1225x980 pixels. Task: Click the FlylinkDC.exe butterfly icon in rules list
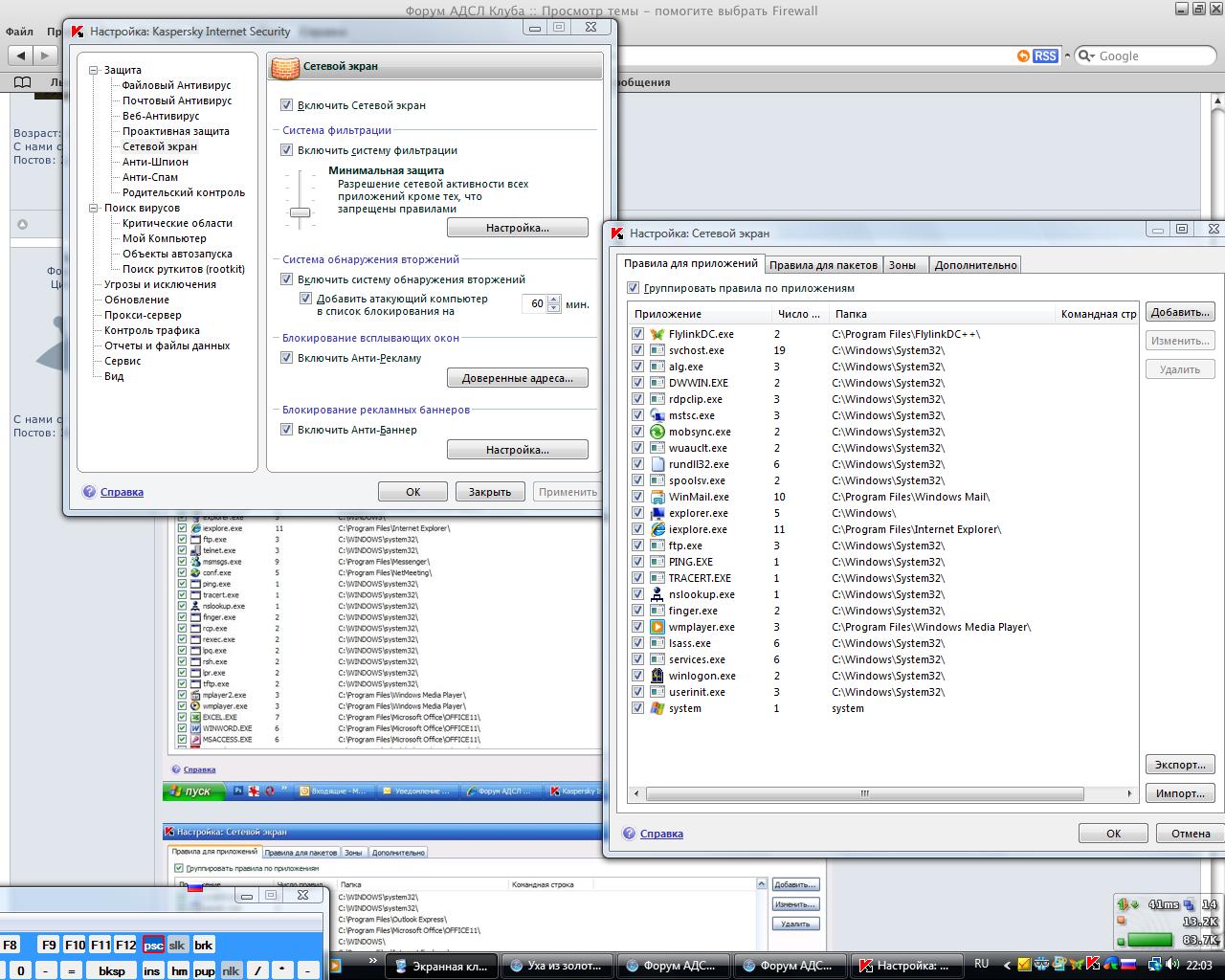tap(657, 334)
